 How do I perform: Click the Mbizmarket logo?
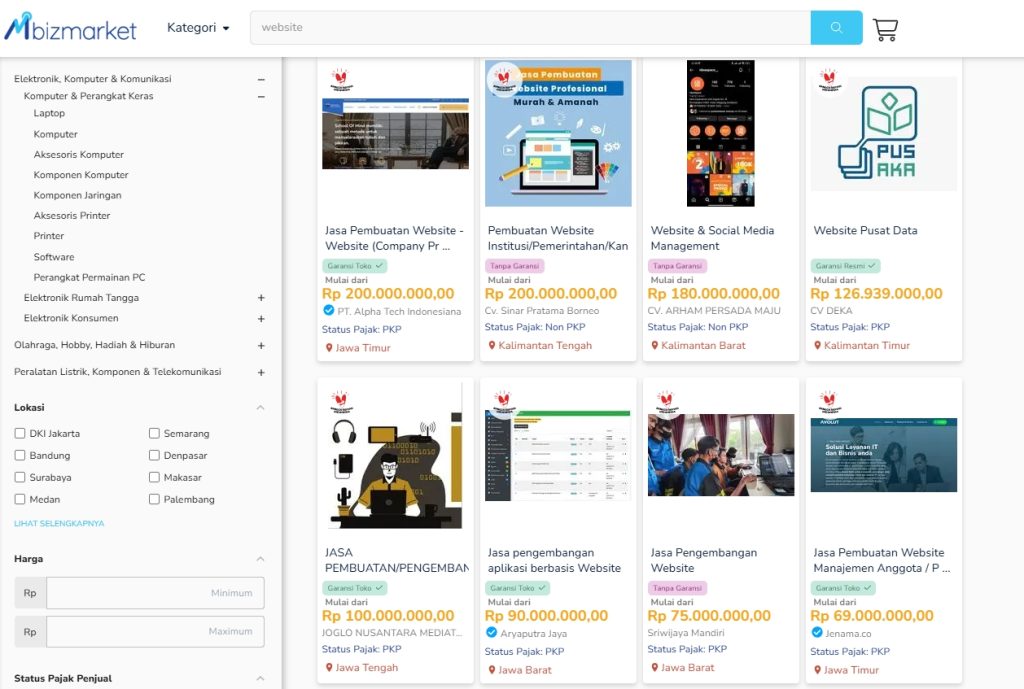click(70, 28)
